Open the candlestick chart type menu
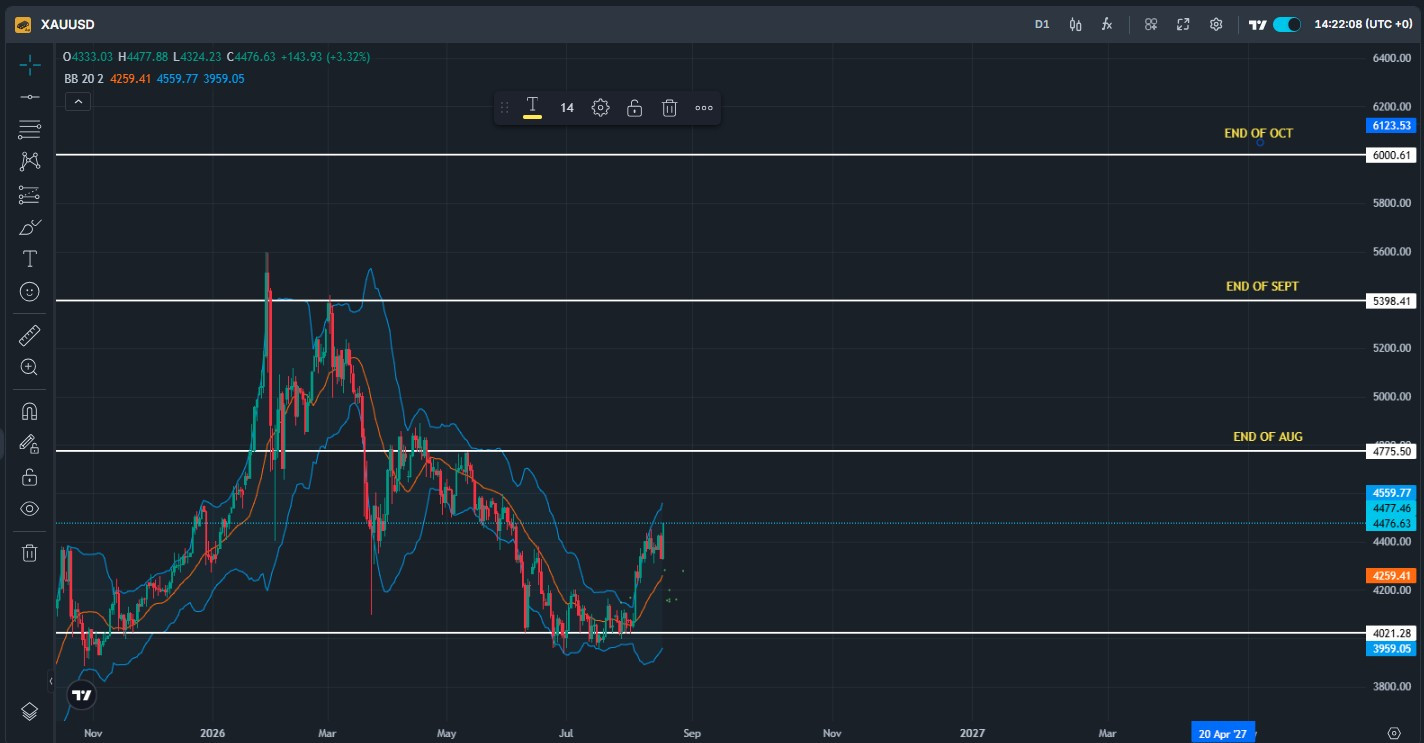Viewport: 1424px width, 743px height. click(1076, 24)
